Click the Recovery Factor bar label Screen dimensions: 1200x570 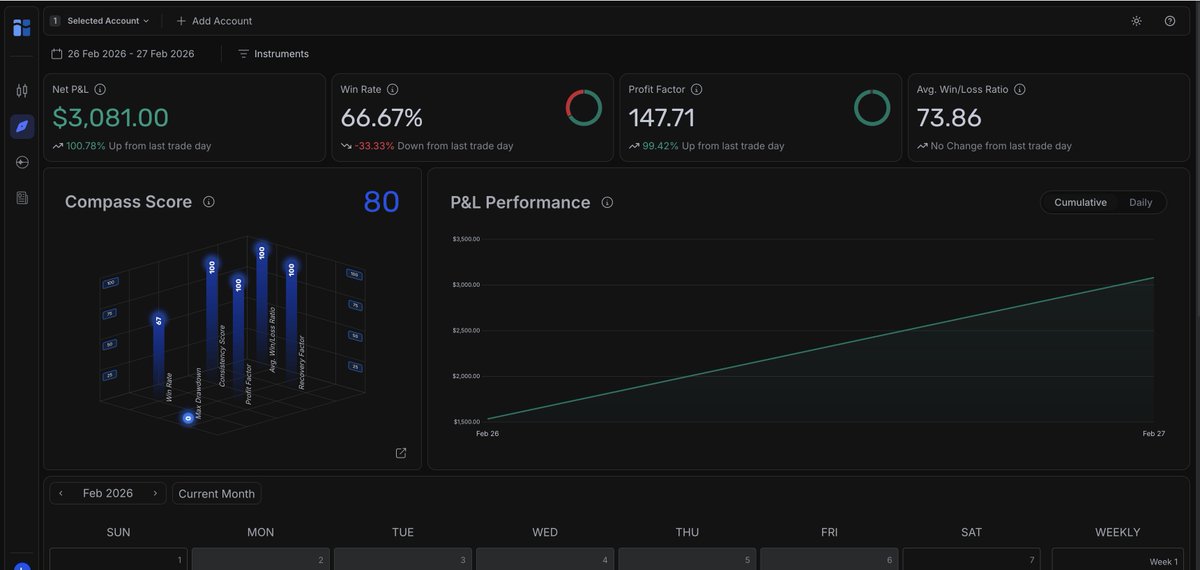(x=302, y=362)
